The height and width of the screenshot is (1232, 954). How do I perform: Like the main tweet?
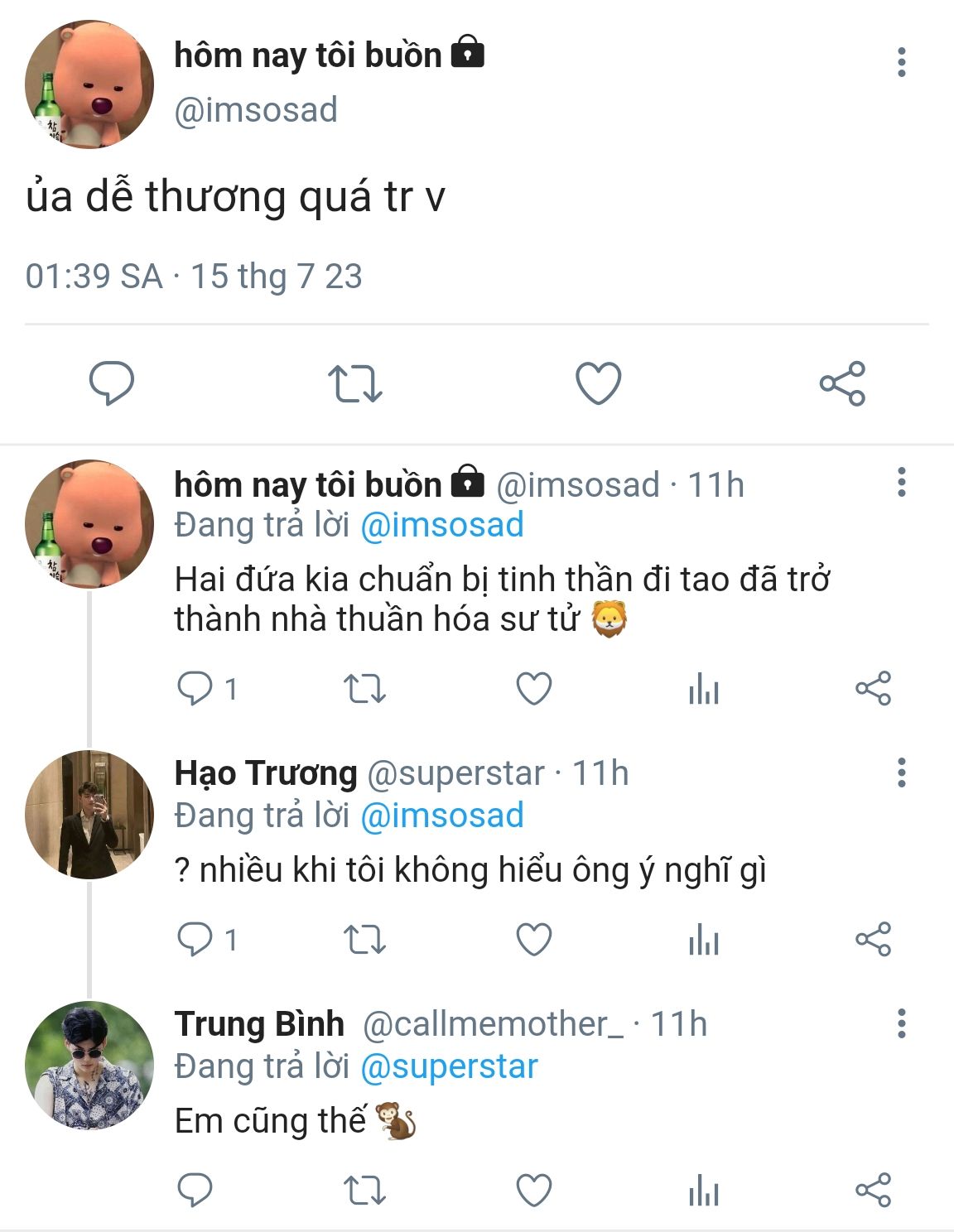click(x=598, y=383)
